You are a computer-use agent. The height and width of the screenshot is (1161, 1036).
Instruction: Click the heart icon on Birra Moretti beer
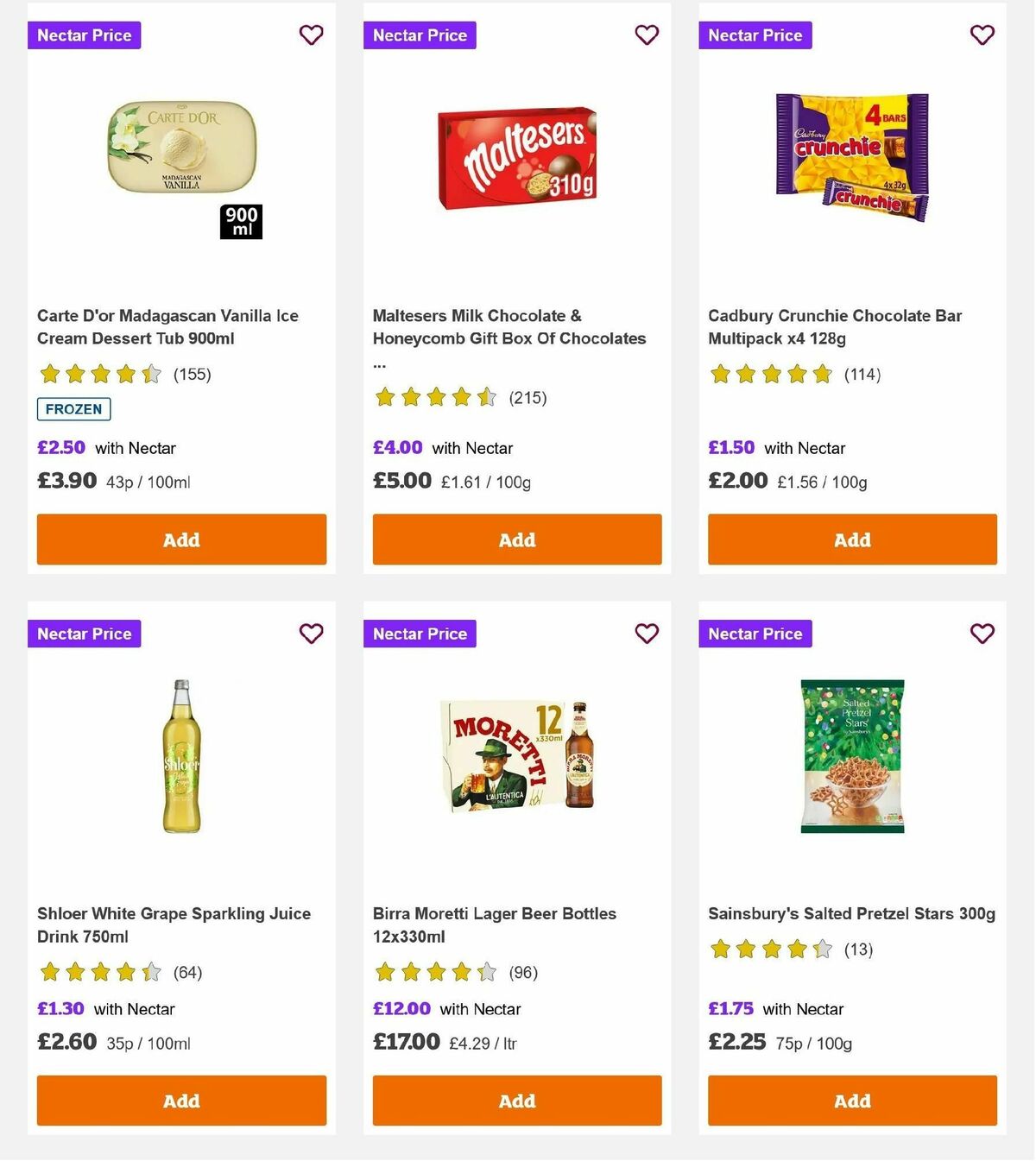[x=646, y=633]
